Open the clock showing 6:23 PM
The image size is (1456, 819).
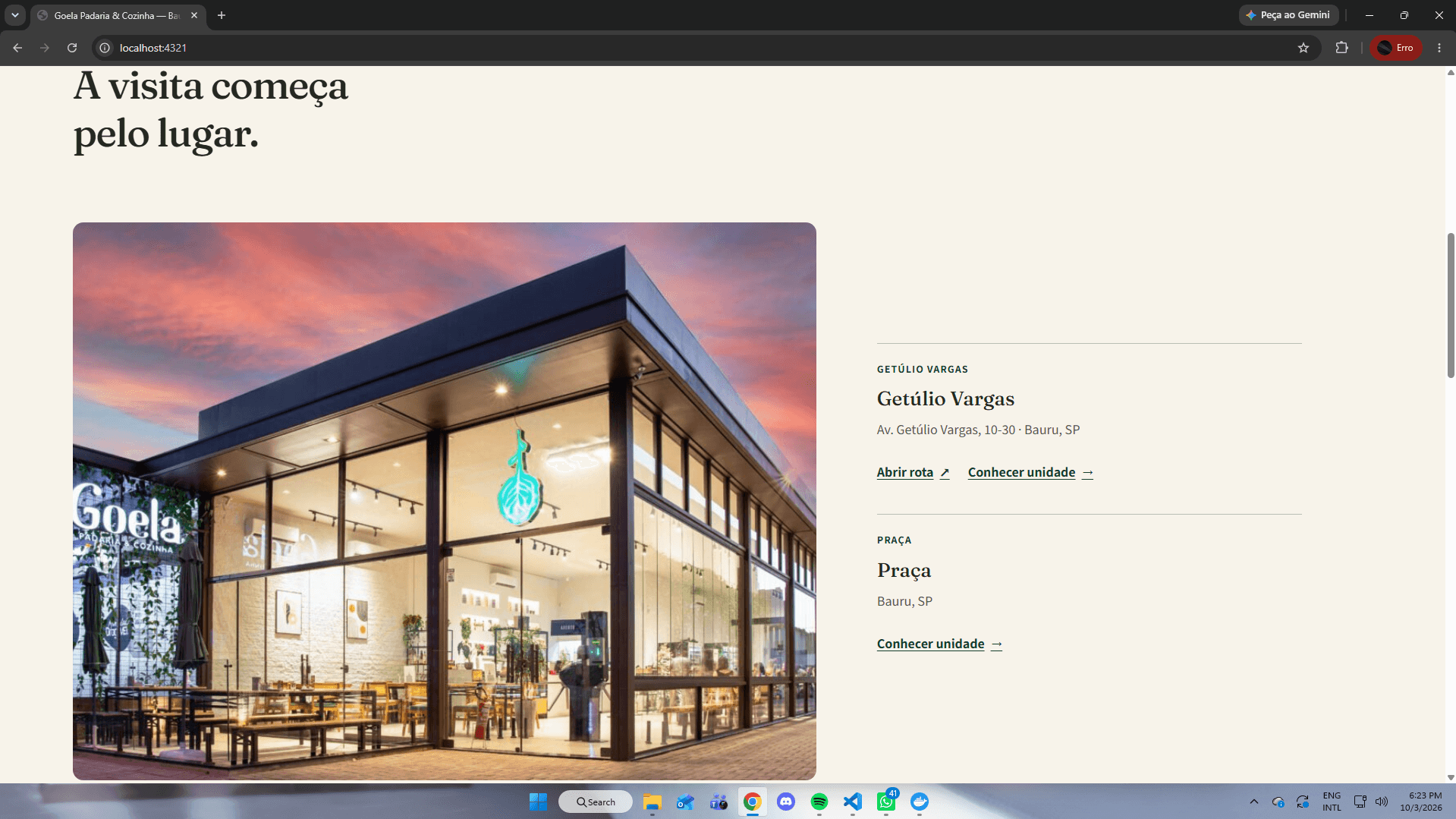(x=1420, y=802)
